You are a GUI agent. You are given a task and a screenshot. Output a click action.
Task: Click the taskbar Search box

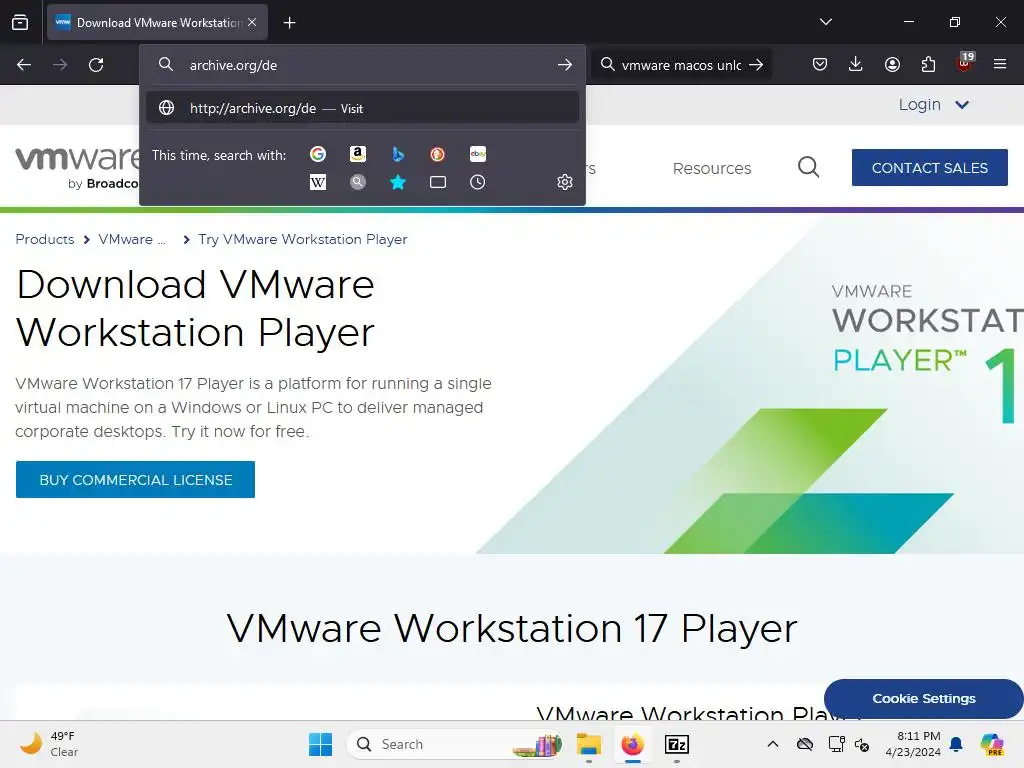[x=456, y=744]
